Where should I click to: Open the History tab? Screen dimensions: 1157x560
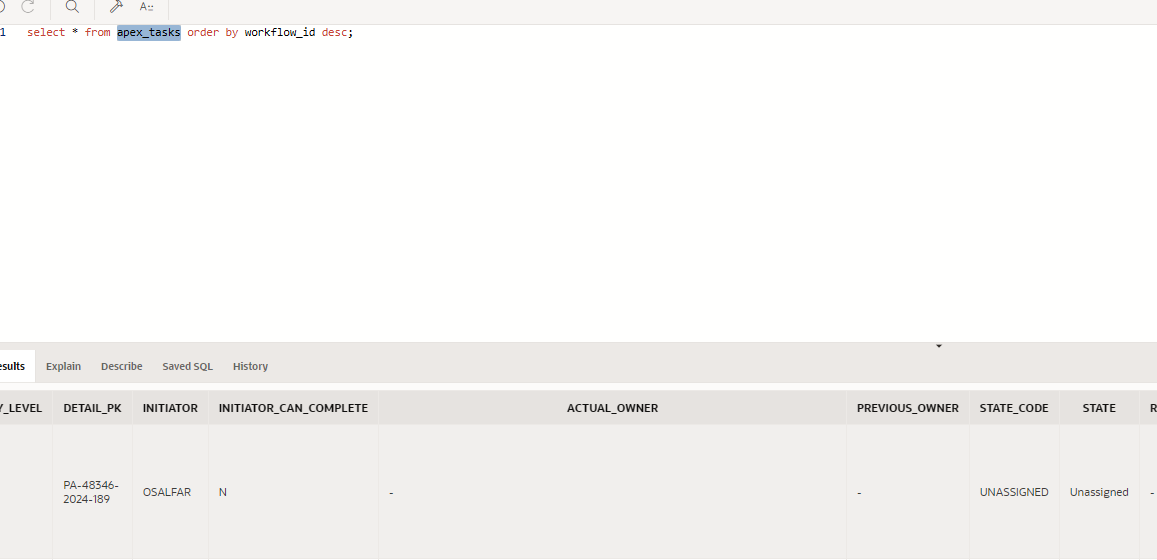coord(250,366)
